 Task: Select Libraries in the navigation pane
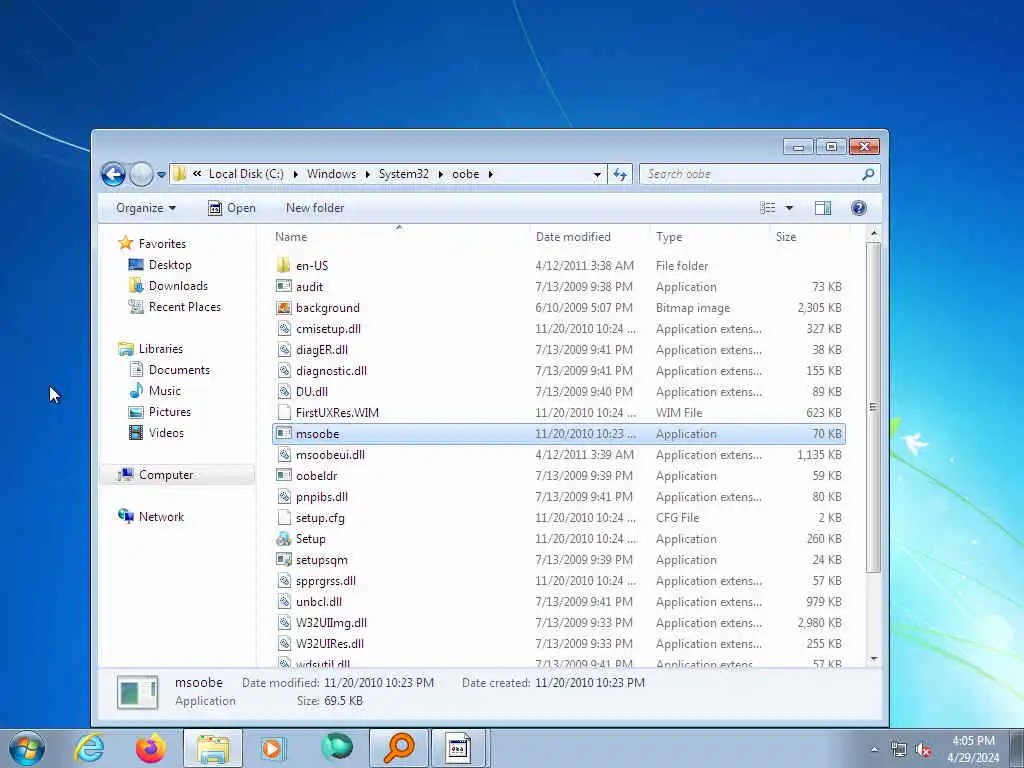[x=161, y=349]
